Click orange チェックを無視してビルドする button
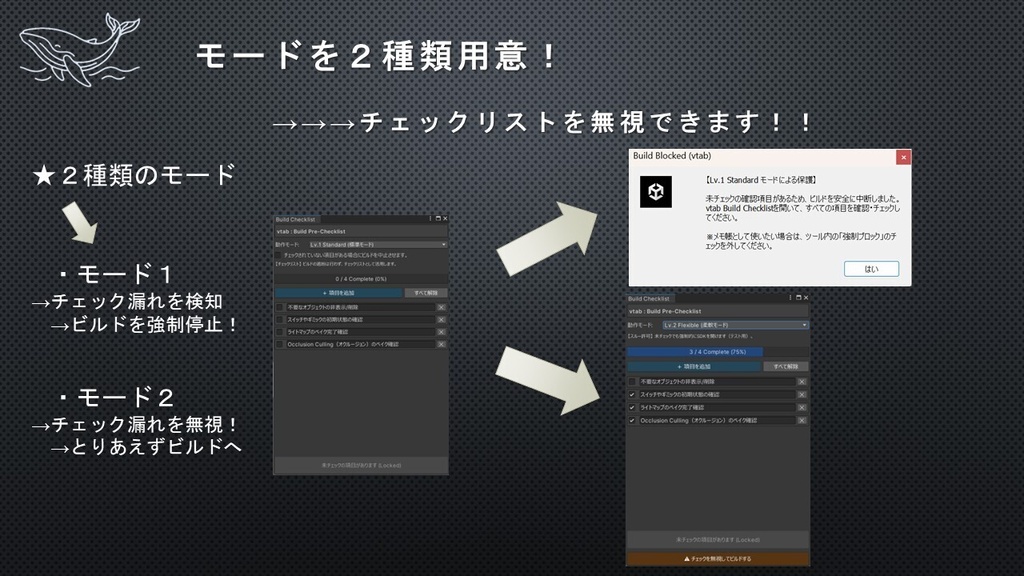The width and height of the screenshot is (1024, 576). [x=718, y=559]
